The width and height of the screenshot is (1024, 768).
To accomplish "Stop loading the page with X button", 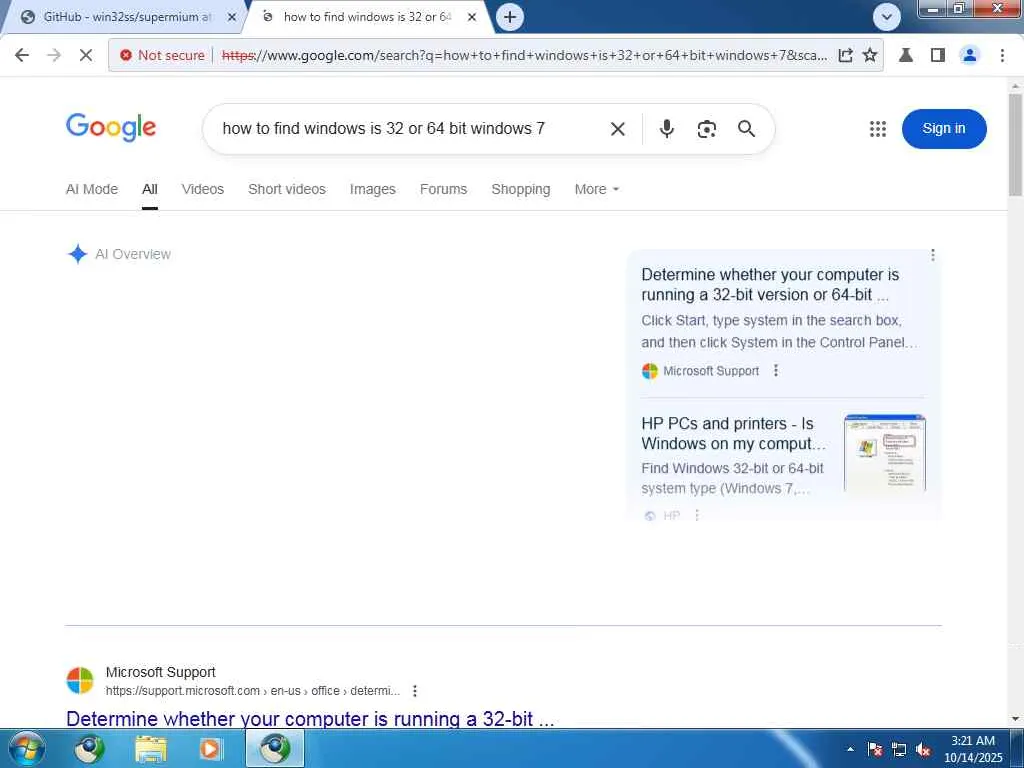I will click(x=86, y=56).
